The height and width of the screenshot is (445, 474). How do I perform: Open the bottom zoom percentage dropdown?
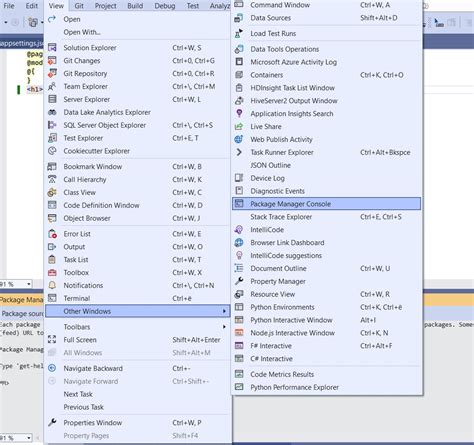coord(29,437)
